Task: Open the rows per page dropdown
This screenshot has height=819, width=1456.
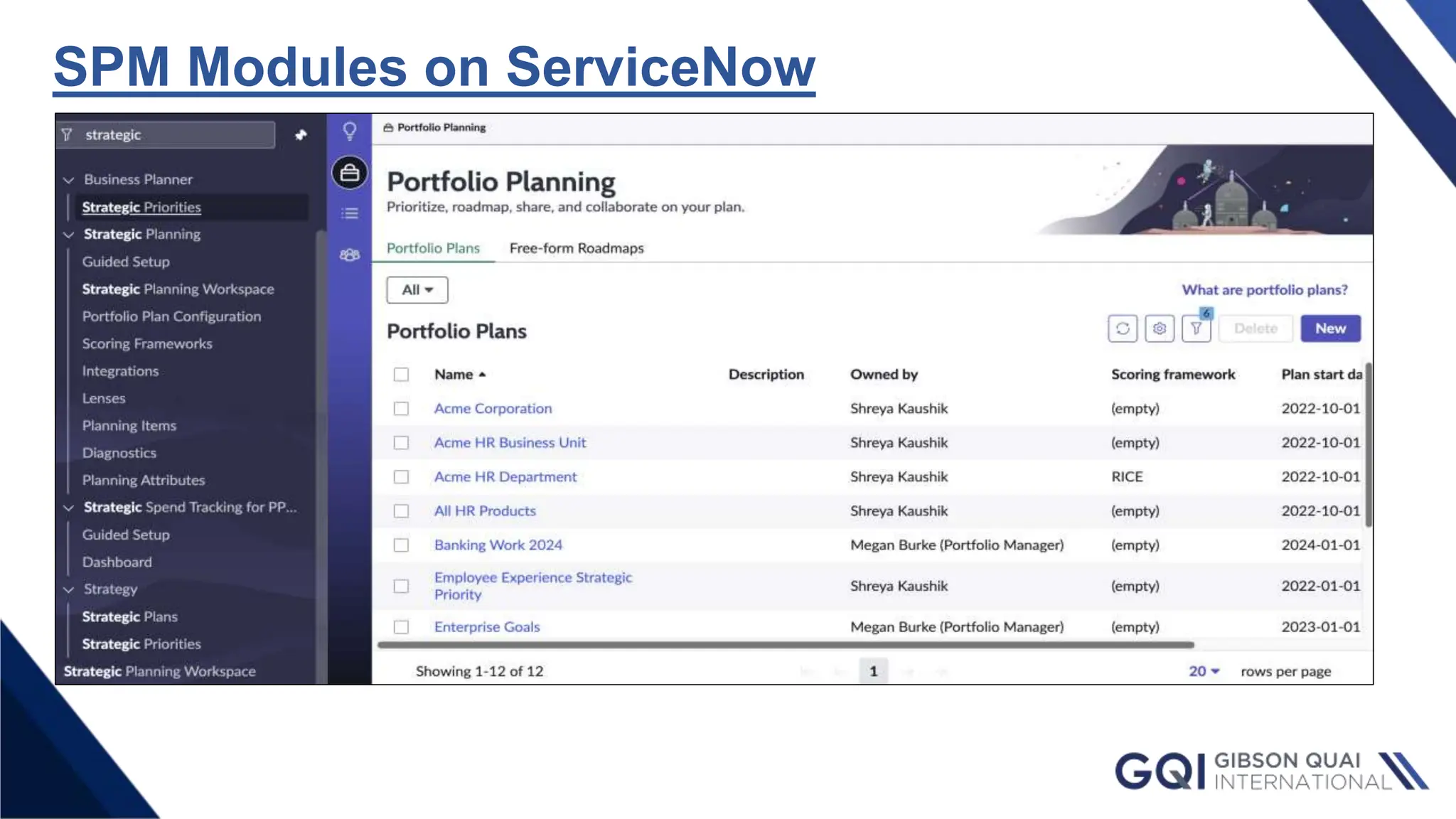Action: tap(1204, 671)
